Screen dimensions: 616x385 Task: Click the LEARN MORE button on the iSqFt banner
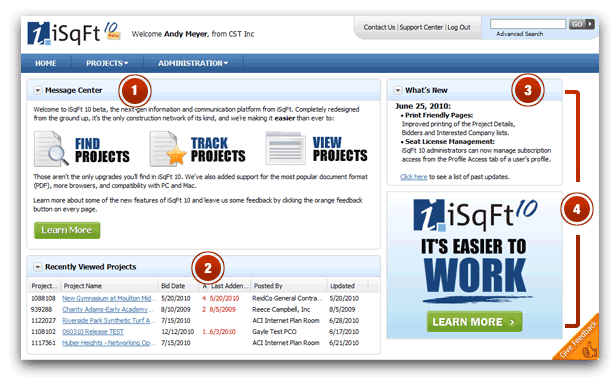[x=474, y=322]
